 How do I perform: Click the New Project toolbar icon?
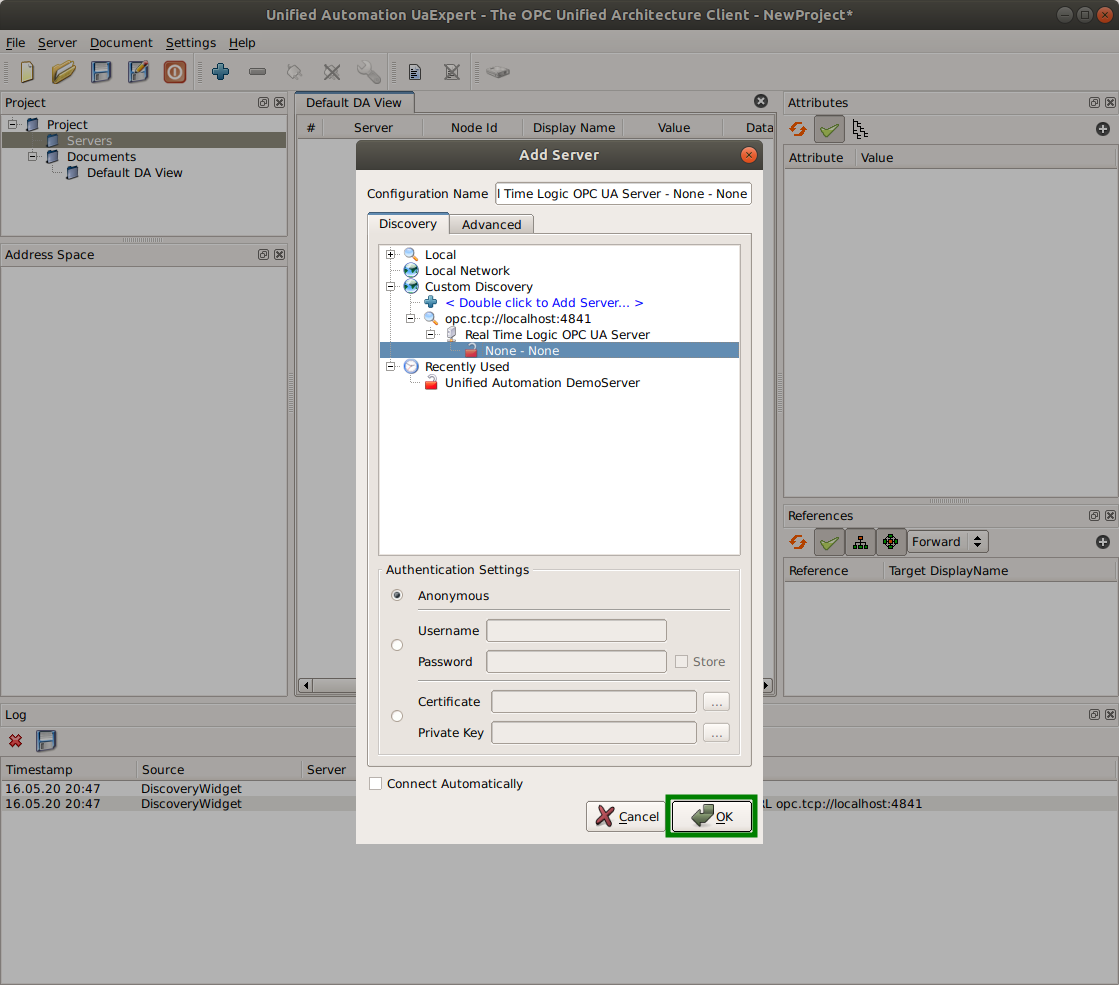point(27,71)
